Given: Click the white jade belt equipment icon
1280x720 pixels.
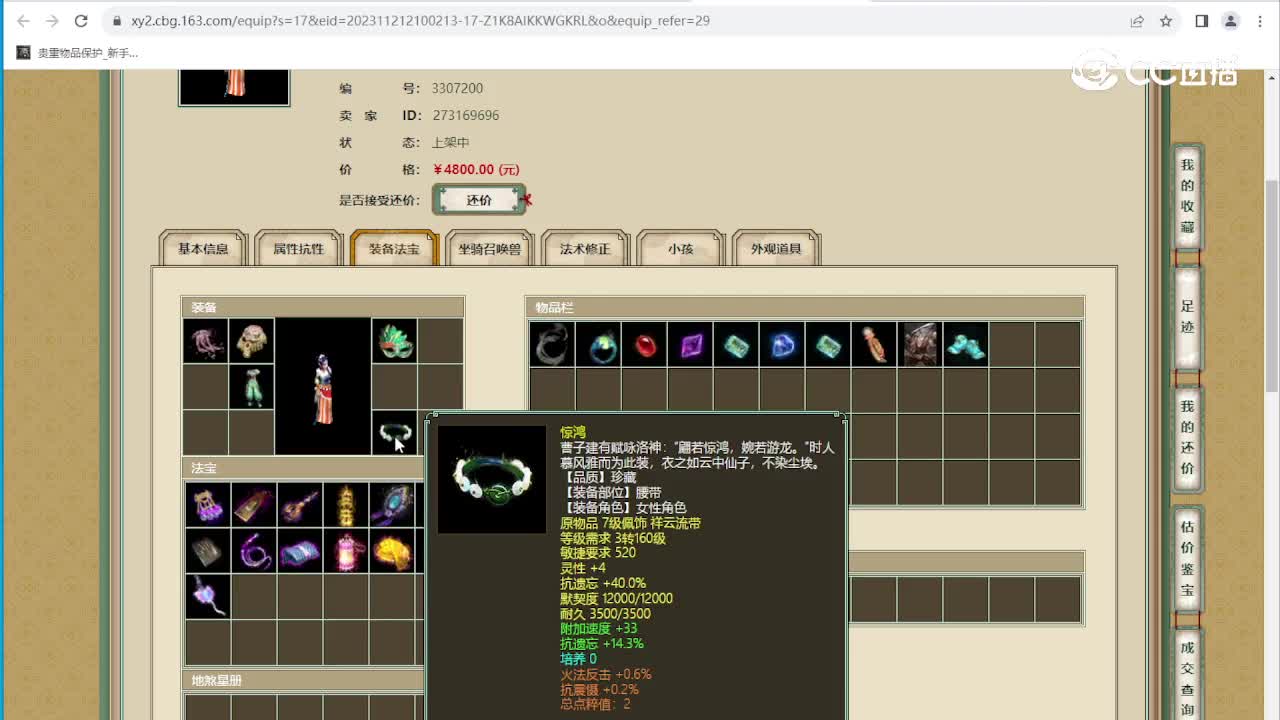Looking at the screenshot, I should [x=394, y=433].
